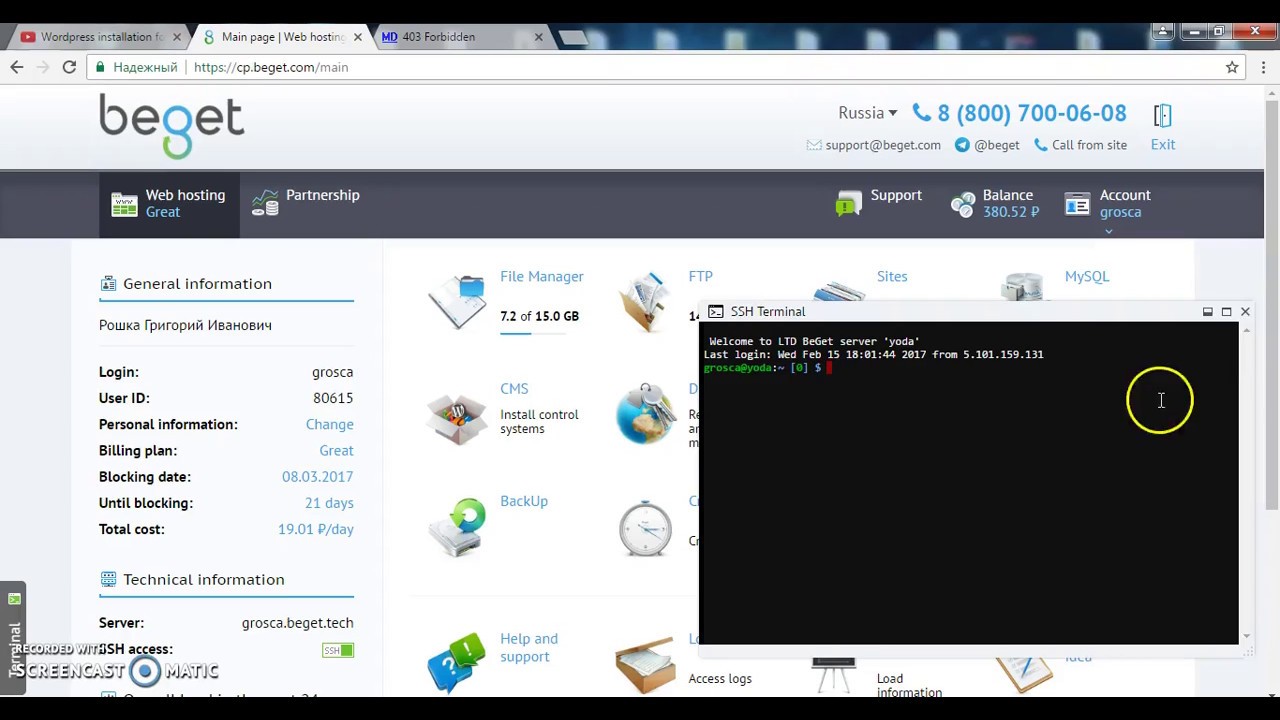Click the Web hosting icon
Image resolution: width=1280 pixels, height=720 pixels.
click(124, 204)
